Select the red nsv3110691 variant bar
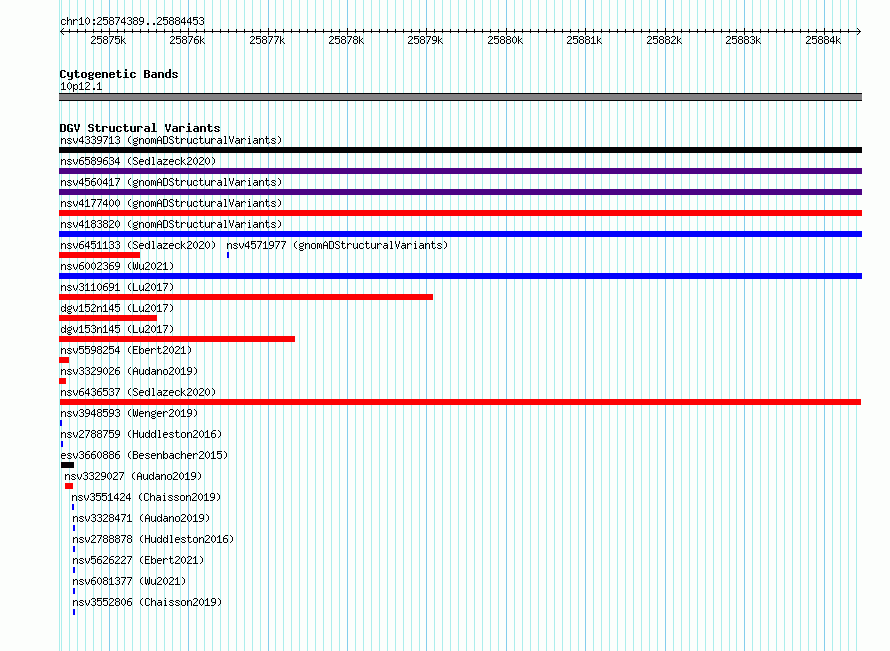The height and width of the screenshot is (651, 890). coord(246,297)
